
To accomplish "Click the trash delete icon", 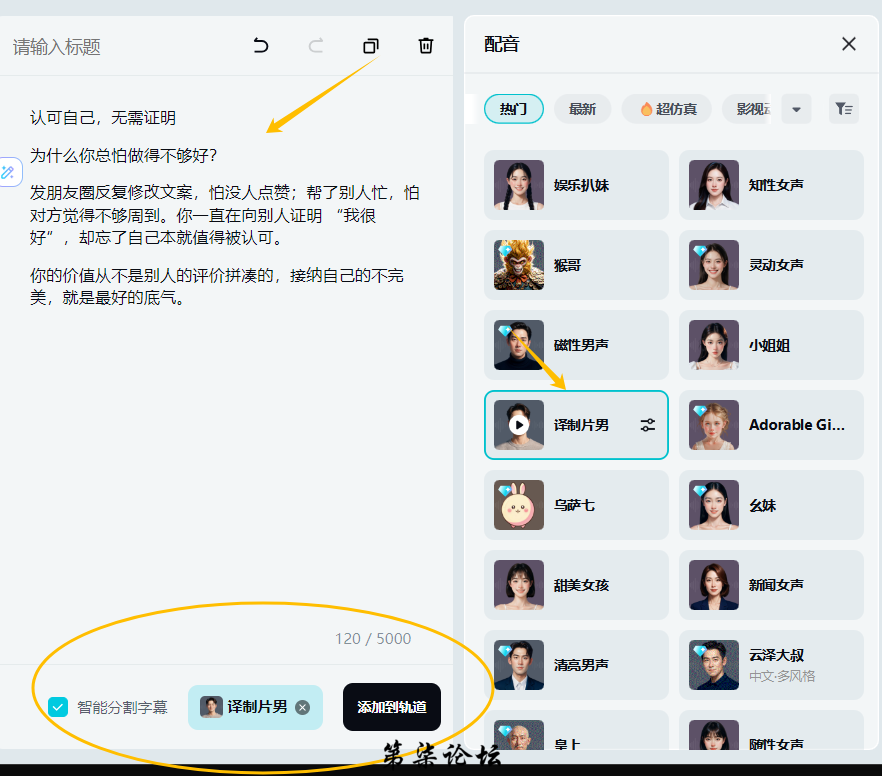I will point(426,46).
